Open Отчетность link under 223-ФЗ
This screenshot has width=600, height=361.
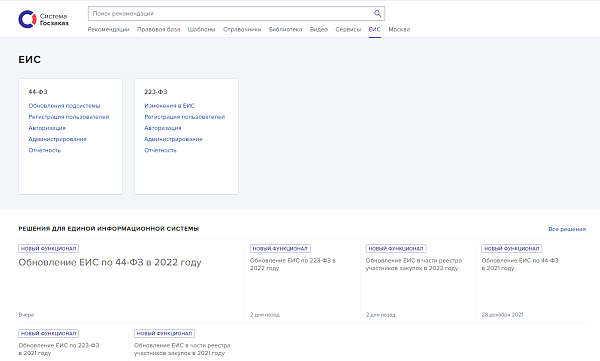160,150
